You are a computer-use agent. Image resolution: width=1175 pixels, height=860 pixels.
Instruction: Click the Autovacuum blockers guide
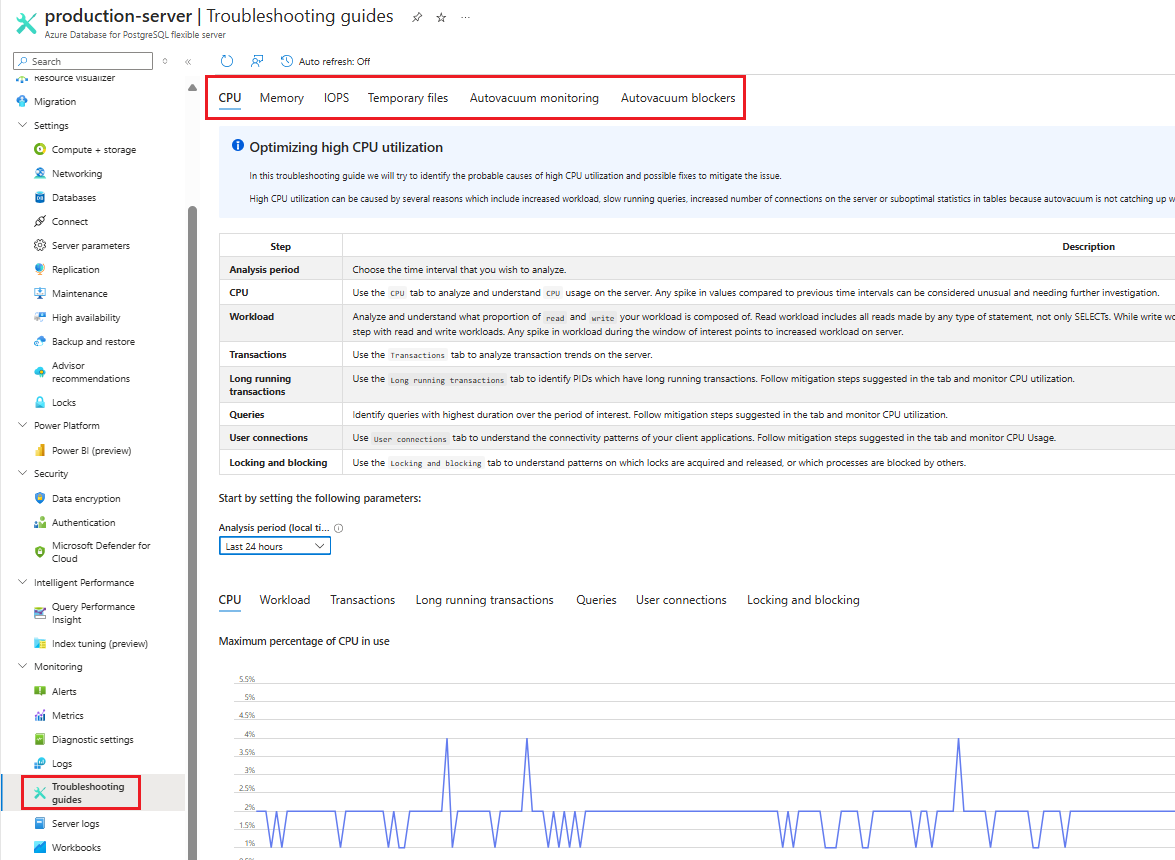678,97
